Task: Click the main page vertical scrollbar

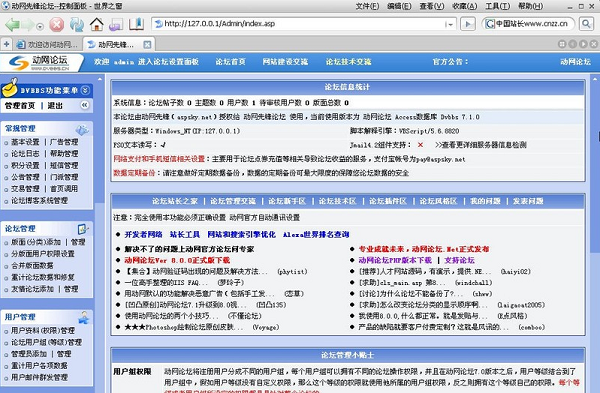Action: [595, 234]
